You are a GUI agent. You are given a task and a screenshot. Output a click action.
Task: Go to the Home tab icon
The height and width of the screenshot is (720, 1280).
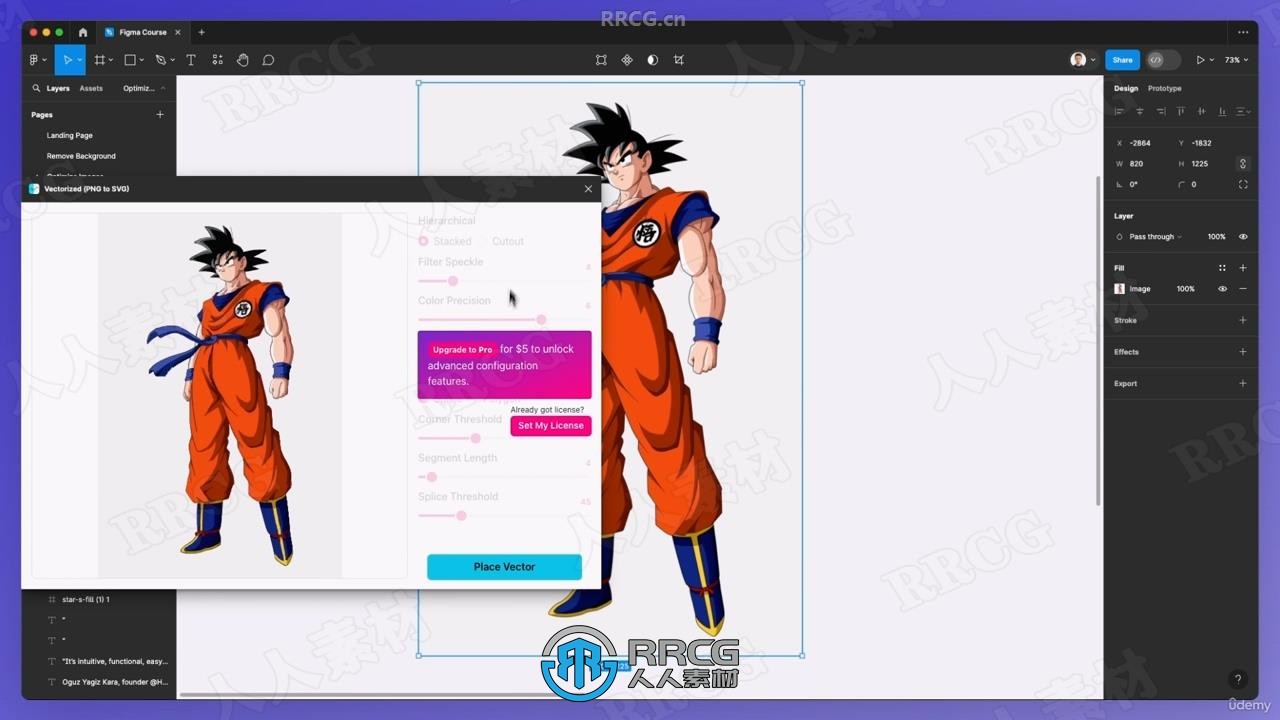click(83, 32)
